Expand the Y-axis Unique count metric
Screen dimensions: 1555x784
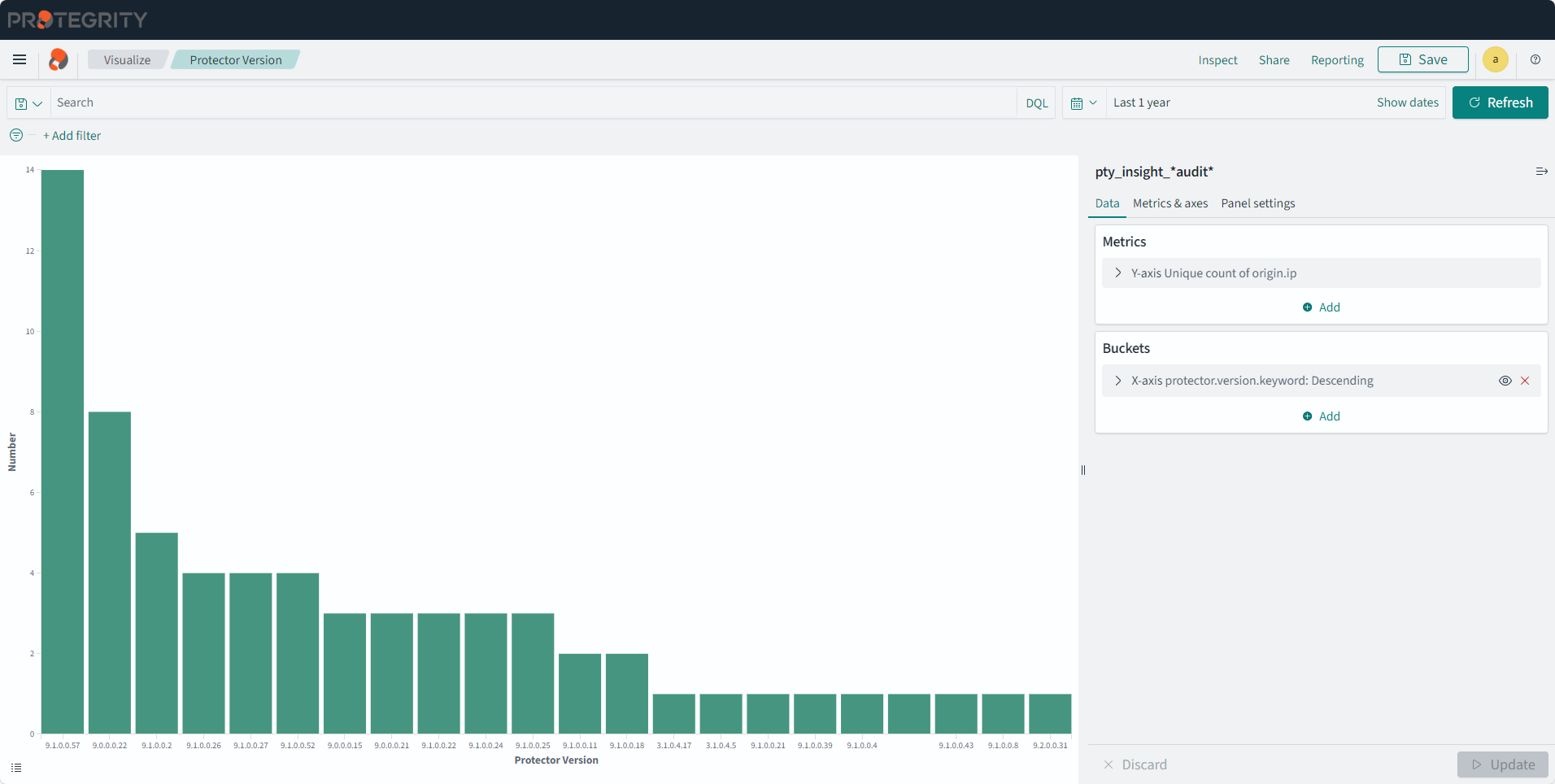[1118, 273]
